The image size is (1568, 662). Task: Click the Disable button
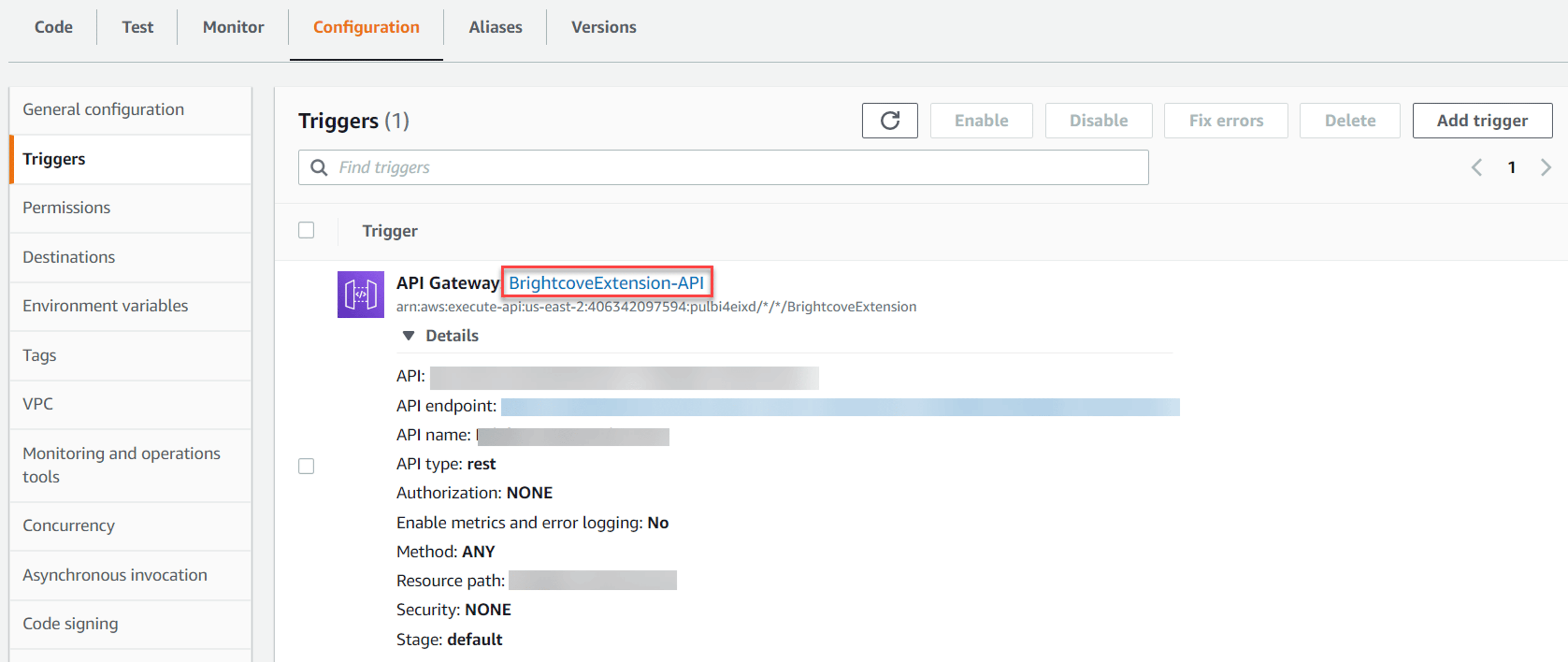(1099, 120)
